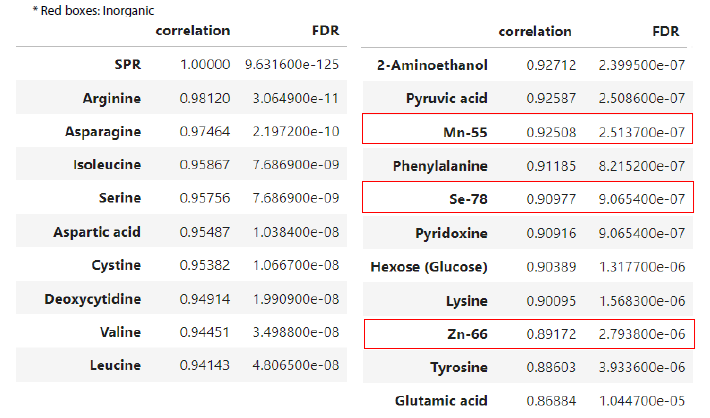
Task: Select the Arginine row header
Action: pos(112,98)
